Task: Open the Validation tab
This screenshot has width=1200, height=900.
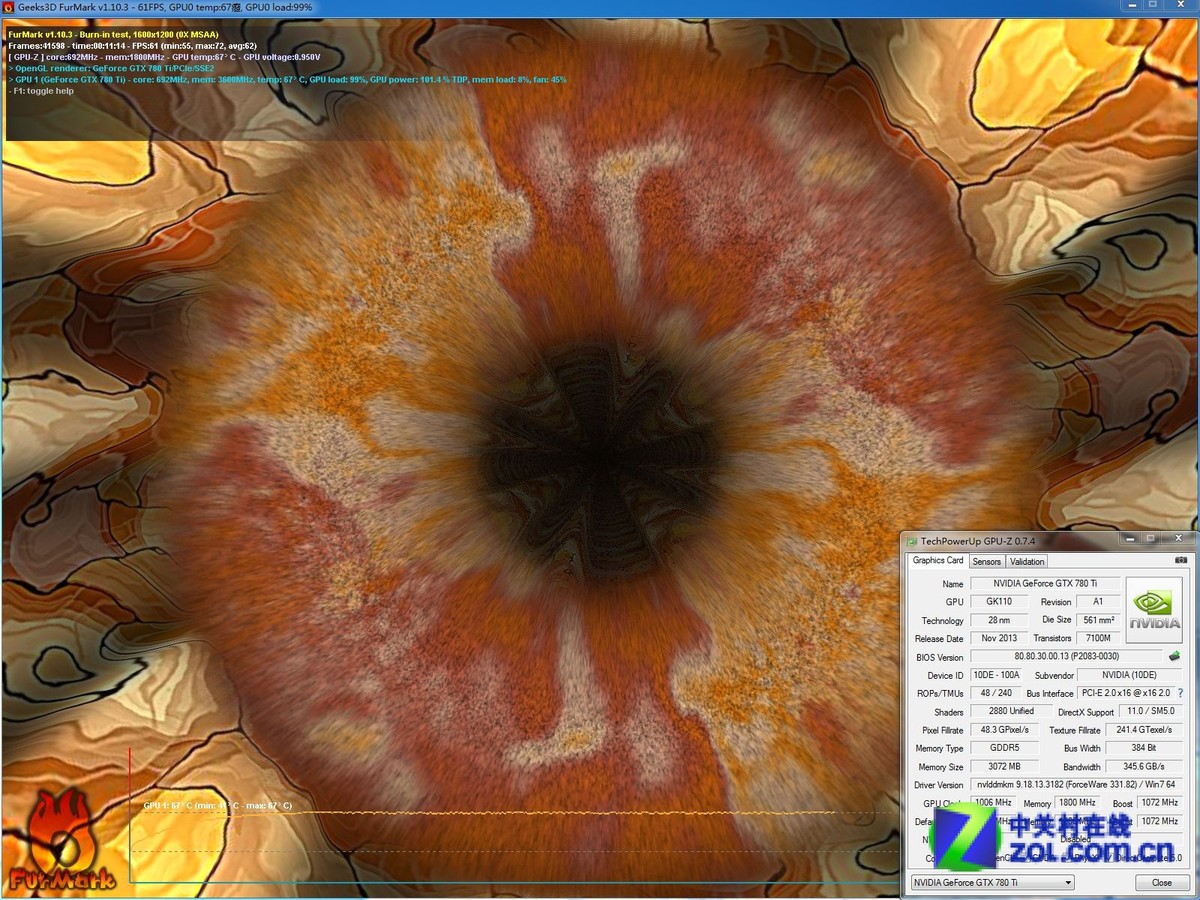Action: 1027,562
